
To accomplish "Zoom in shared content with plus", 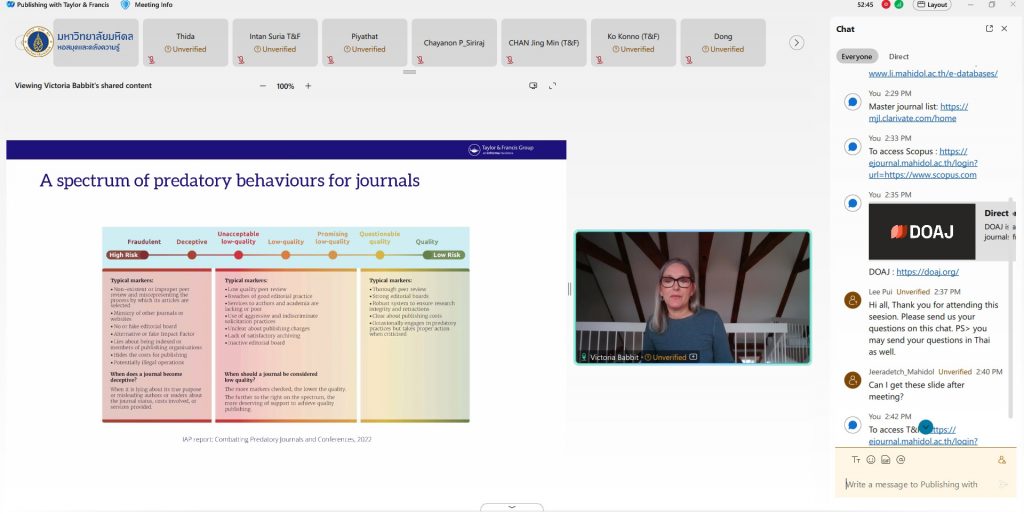I will 308,86.
